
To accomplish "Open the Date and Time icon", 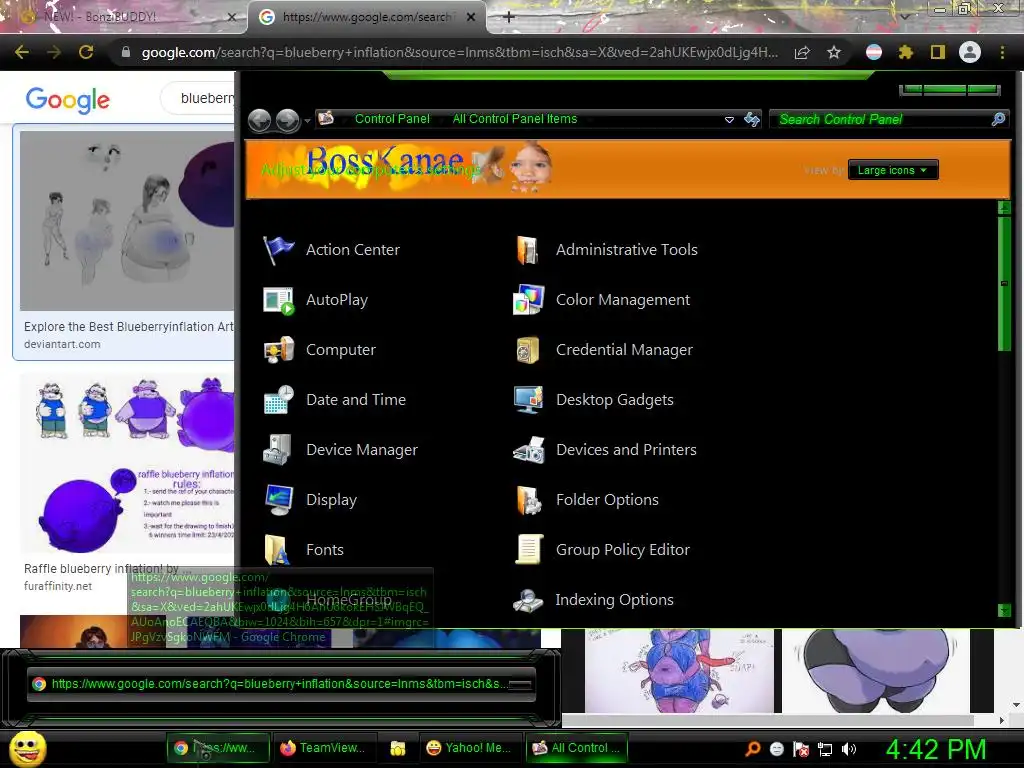I will click(278, 400).
